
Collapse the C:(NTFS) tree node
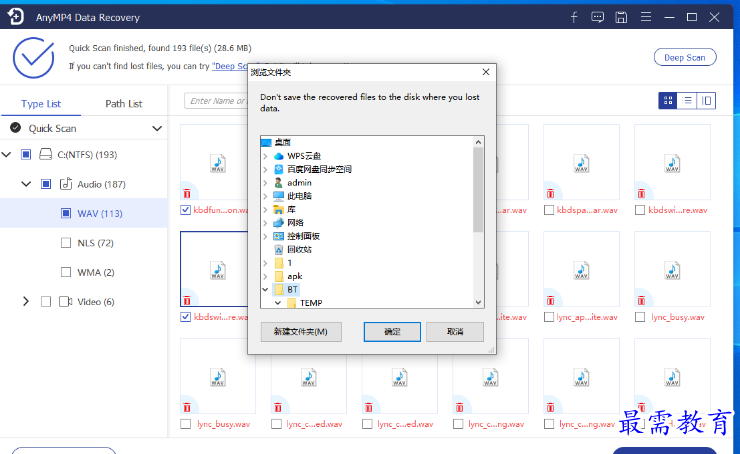[x=7, y=154]
